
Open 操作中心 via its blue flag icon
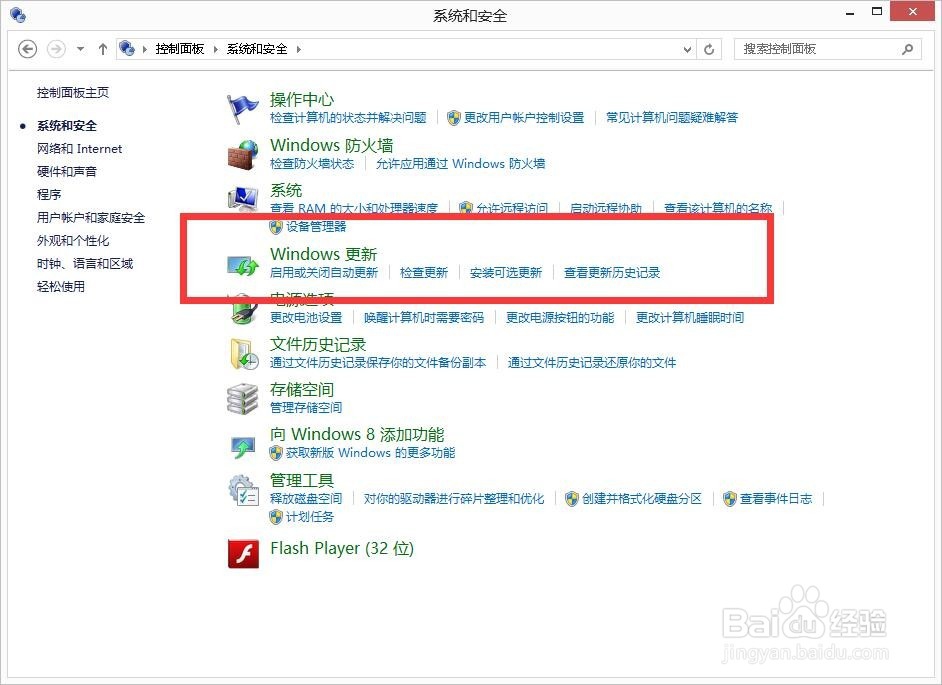(242, 107)
